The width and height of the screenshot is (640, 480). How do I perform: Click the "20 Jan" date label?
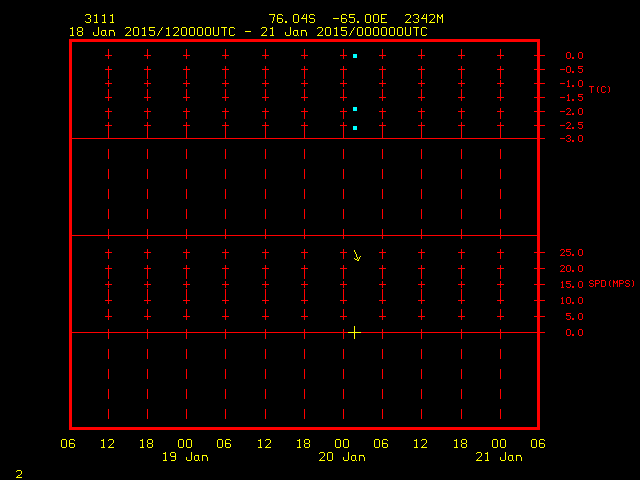[x=342, y=457]
